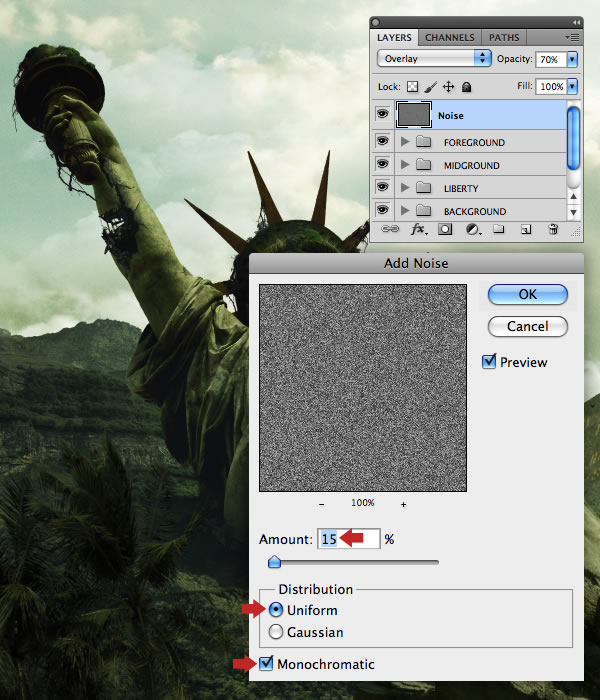Close the Layers panel with round button

(x=375, y=22)
